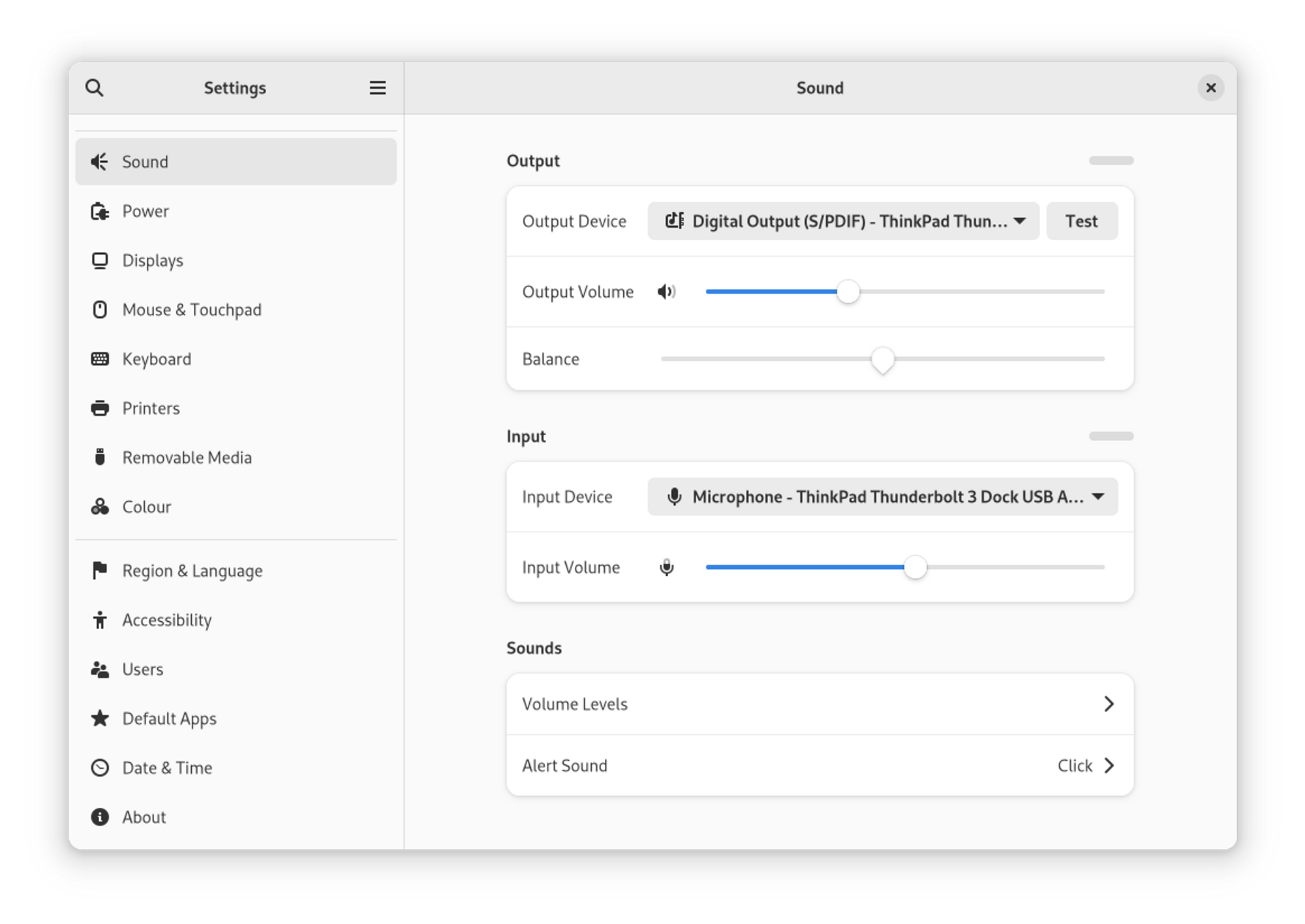The width and height of the screenshot is (1305, 924).
Task: Click the About info icon
Action: pos(99,816)
